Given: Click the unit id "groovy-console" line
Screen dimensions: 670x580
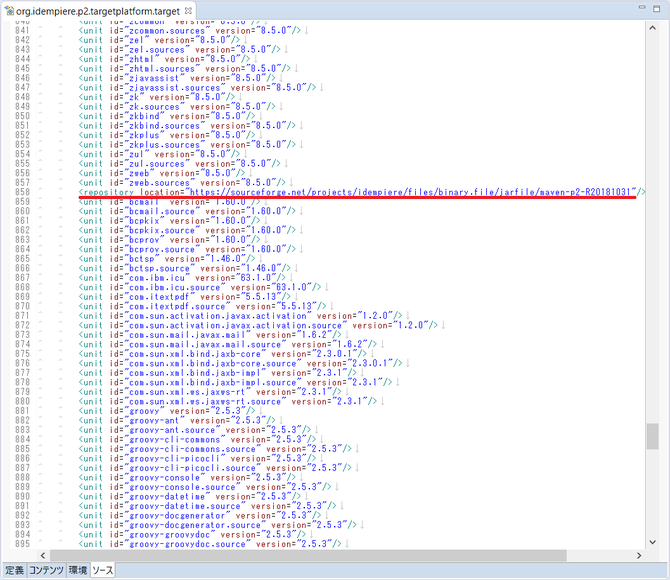Looking at the screenshot, I should pos(187,477).
